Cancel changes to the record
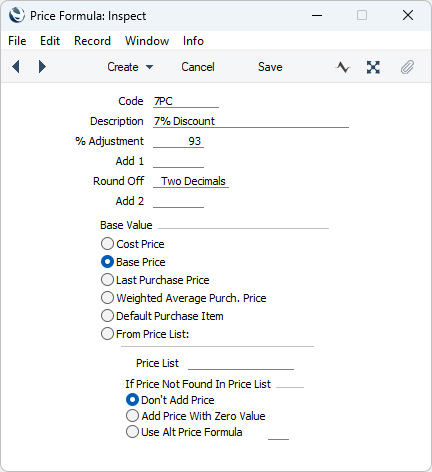 [198, 67]
